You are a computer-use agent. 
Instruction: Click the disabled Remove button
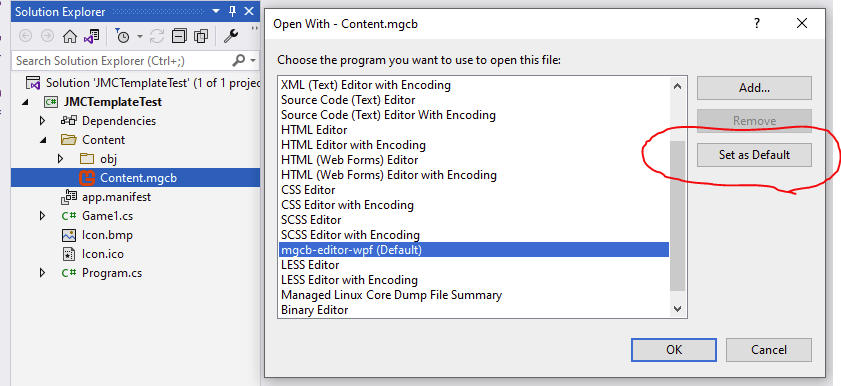coord(754,121)
